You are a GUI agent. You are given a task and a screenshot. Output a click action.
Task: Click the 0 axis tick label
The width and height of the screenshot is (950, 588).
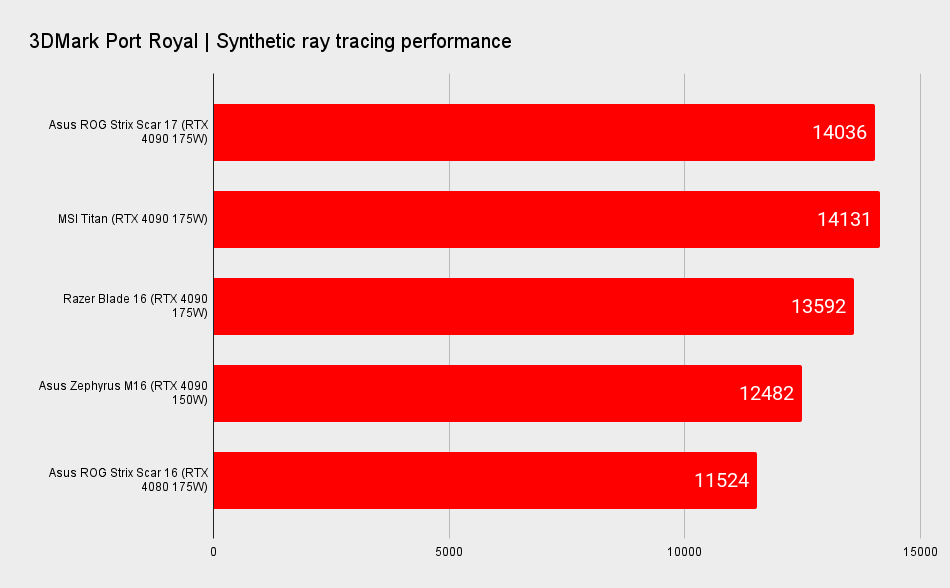[x=213, y=552]
